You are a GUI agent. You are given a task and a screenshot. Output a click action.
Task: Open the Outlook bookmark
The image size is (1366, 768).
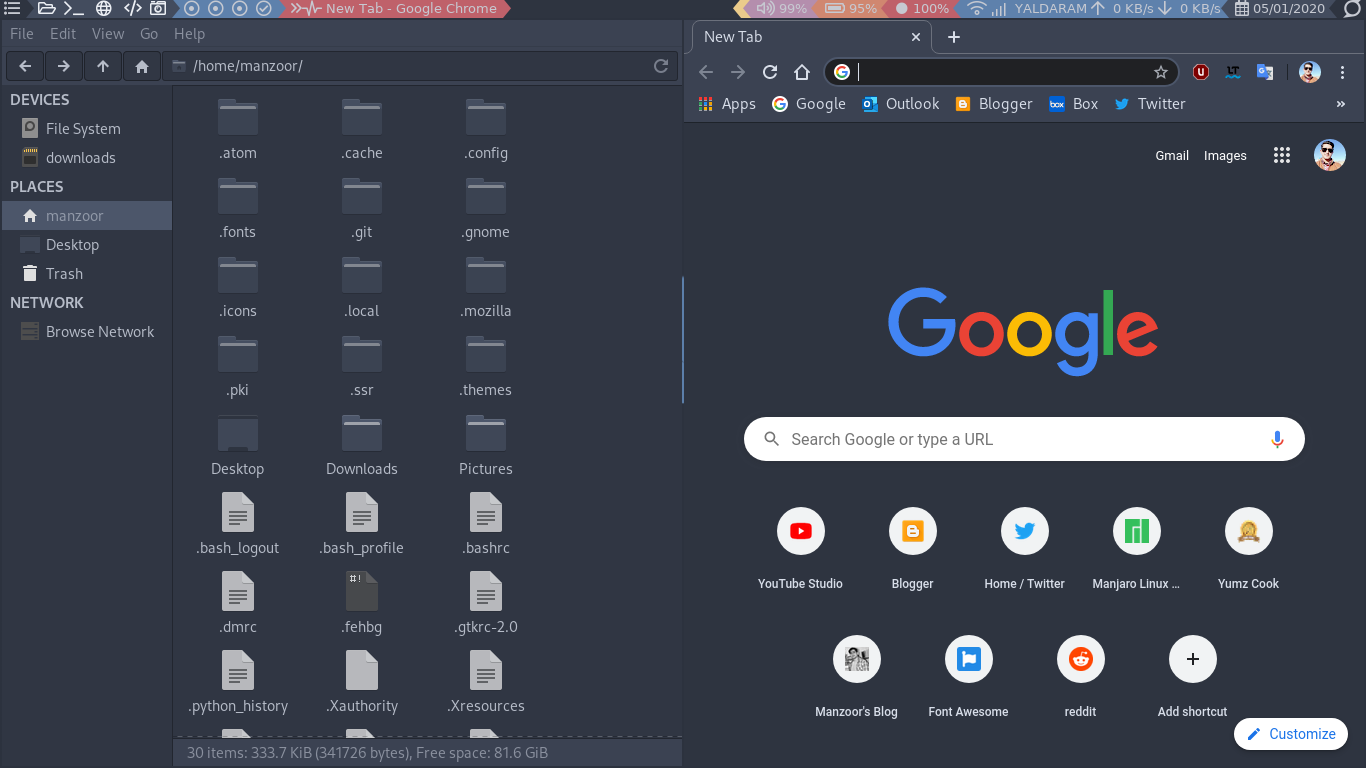click(900, 104)
